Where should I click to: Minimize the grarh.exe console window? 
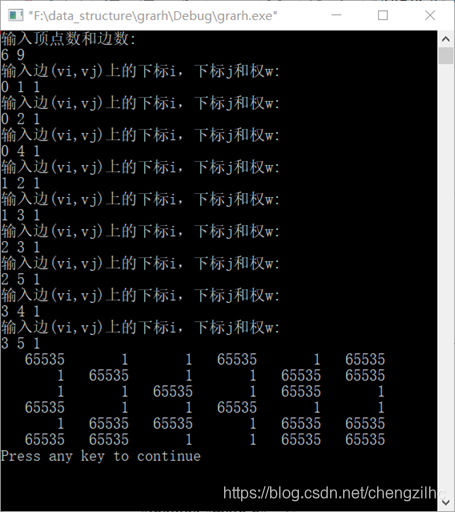point(336,15)
